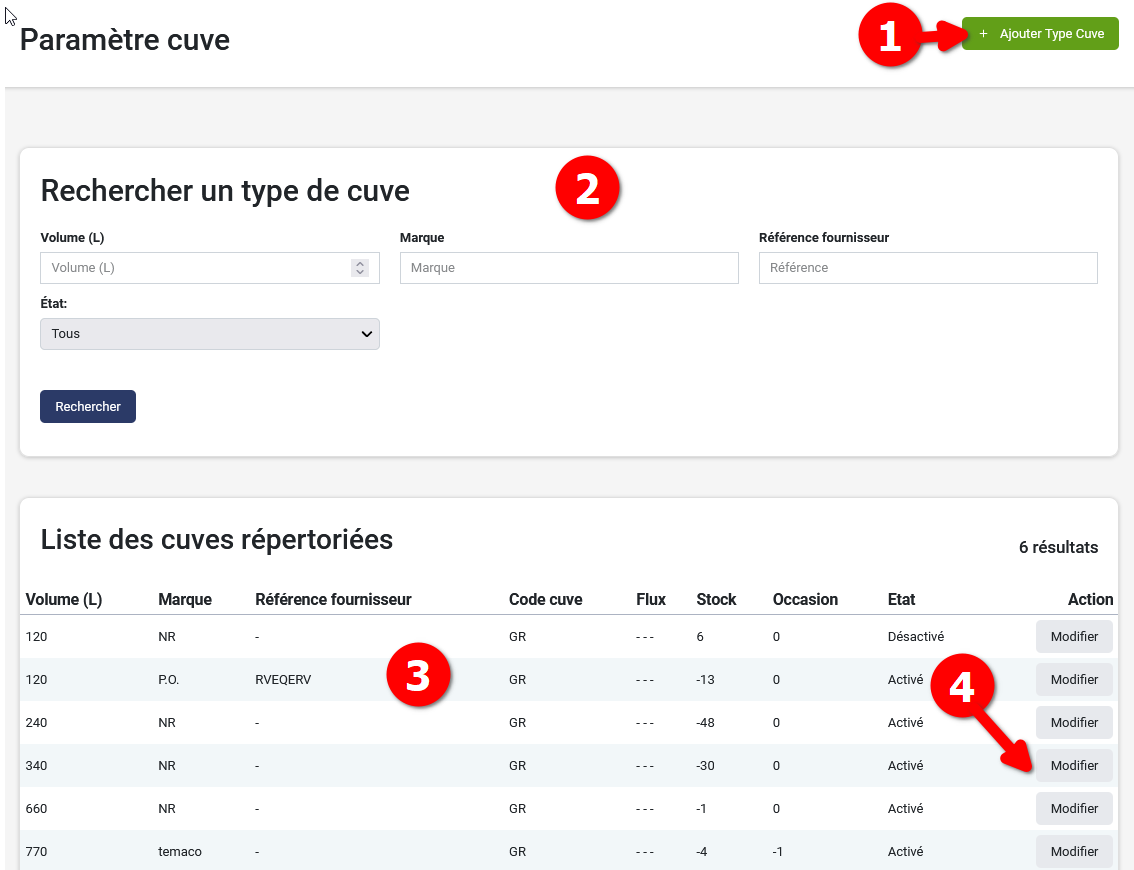Click Modifier on the Désactivé 120 L row

coord(1073,636)
